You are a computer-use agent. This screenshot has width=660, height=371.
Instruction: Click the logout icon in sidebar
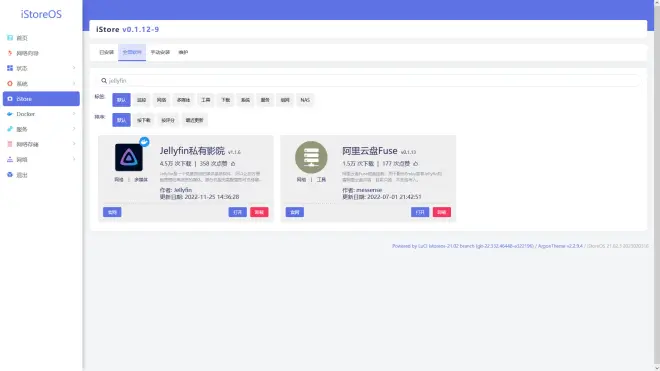[x=10, y=174]
